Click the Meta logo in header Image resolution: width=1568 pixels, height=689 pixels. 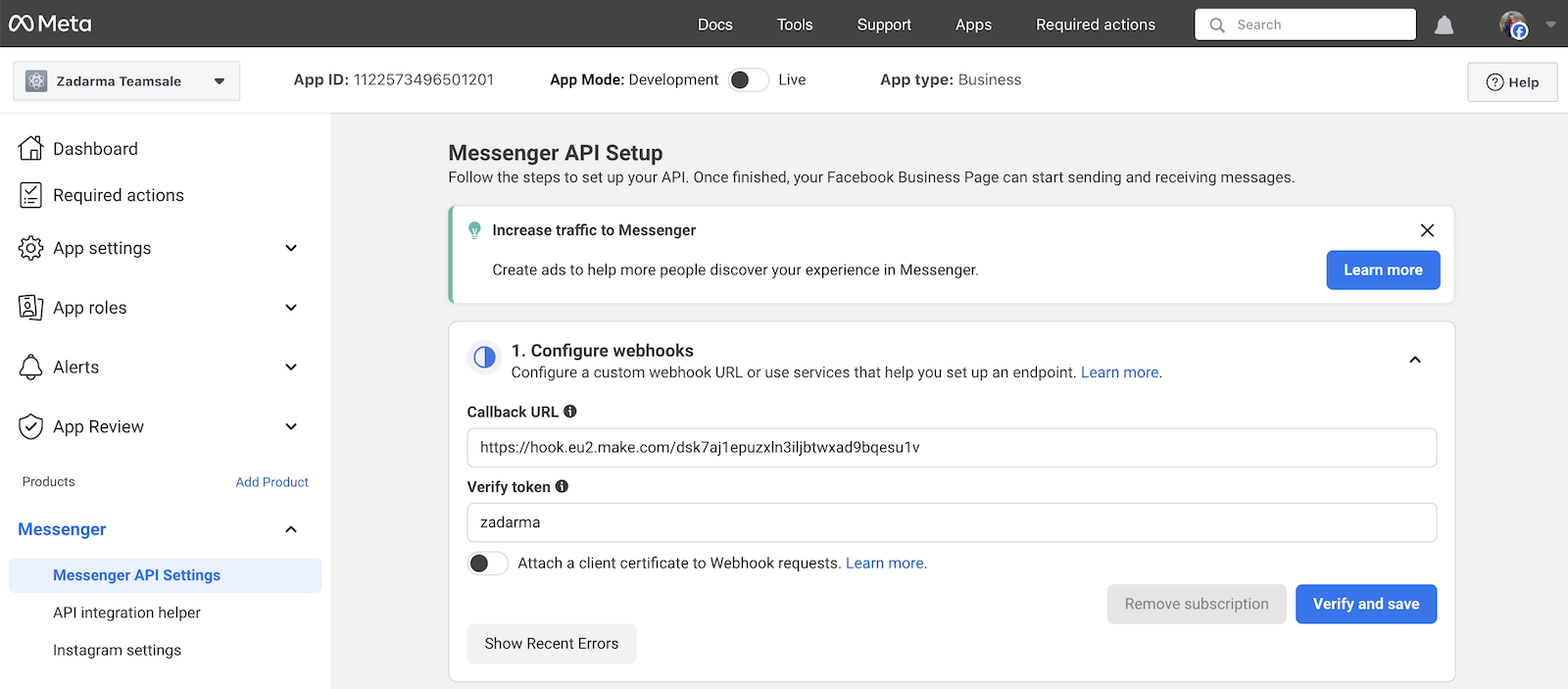50,24
